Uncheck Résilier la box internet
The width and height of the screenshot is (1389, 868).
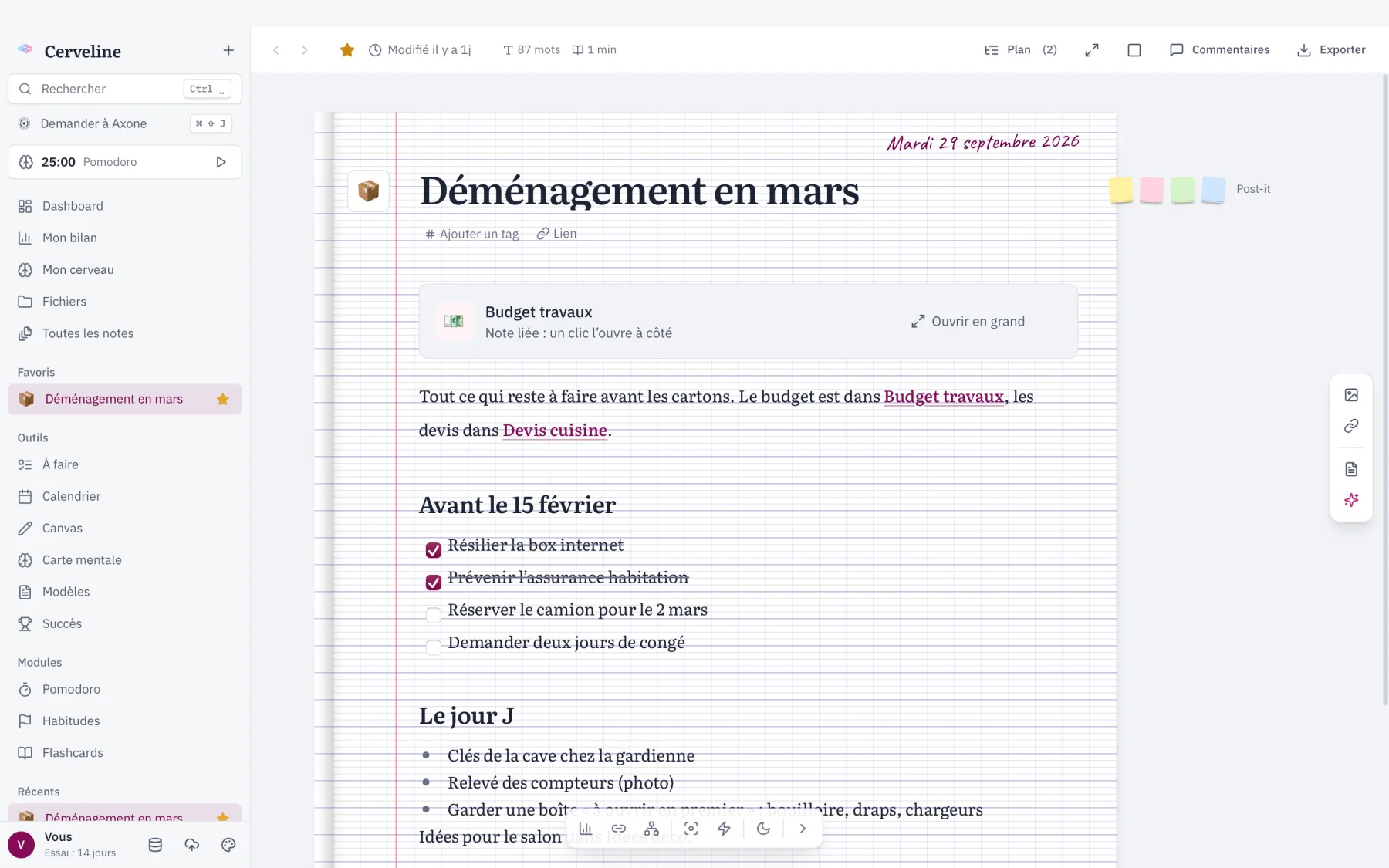(434, 550)
